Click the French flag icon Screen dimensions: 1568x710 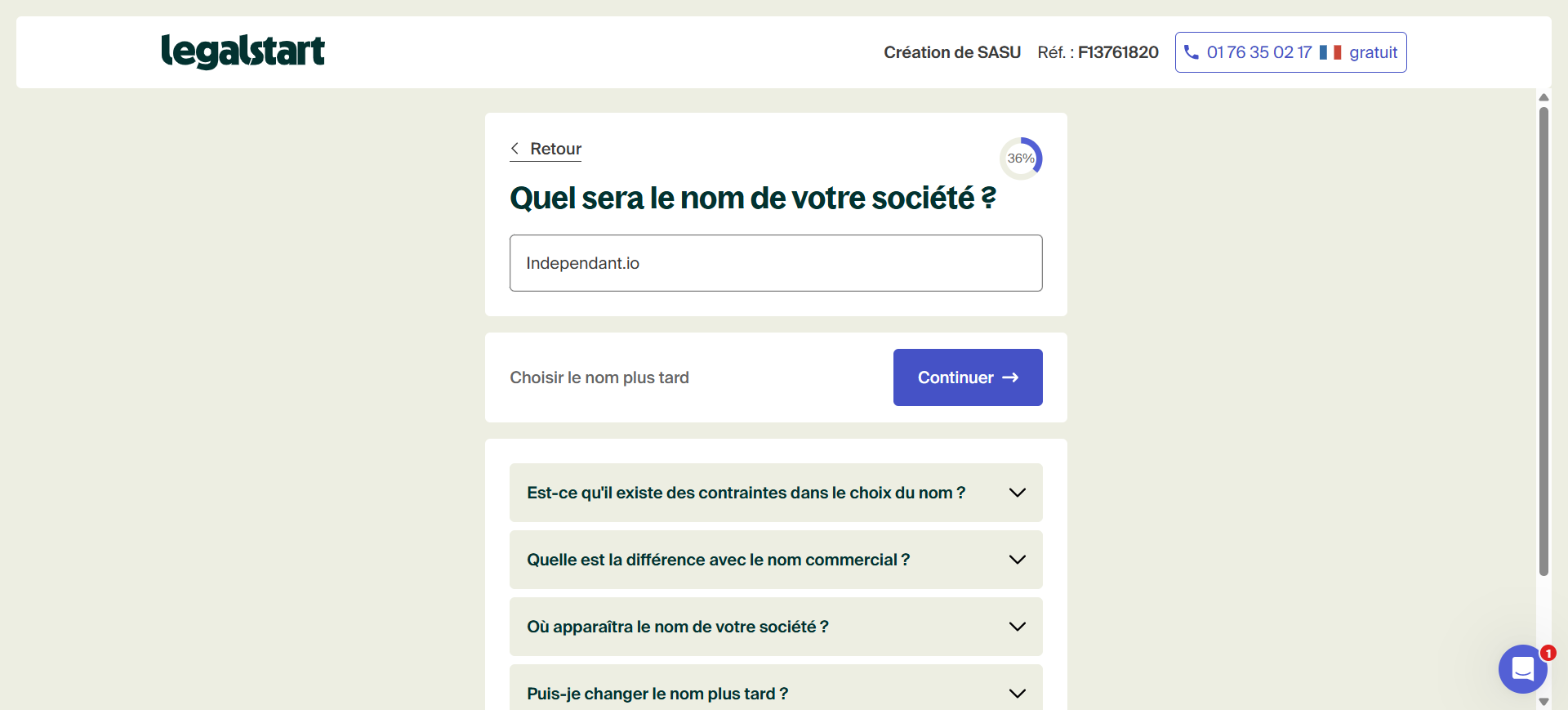(x=1330, y=52)
